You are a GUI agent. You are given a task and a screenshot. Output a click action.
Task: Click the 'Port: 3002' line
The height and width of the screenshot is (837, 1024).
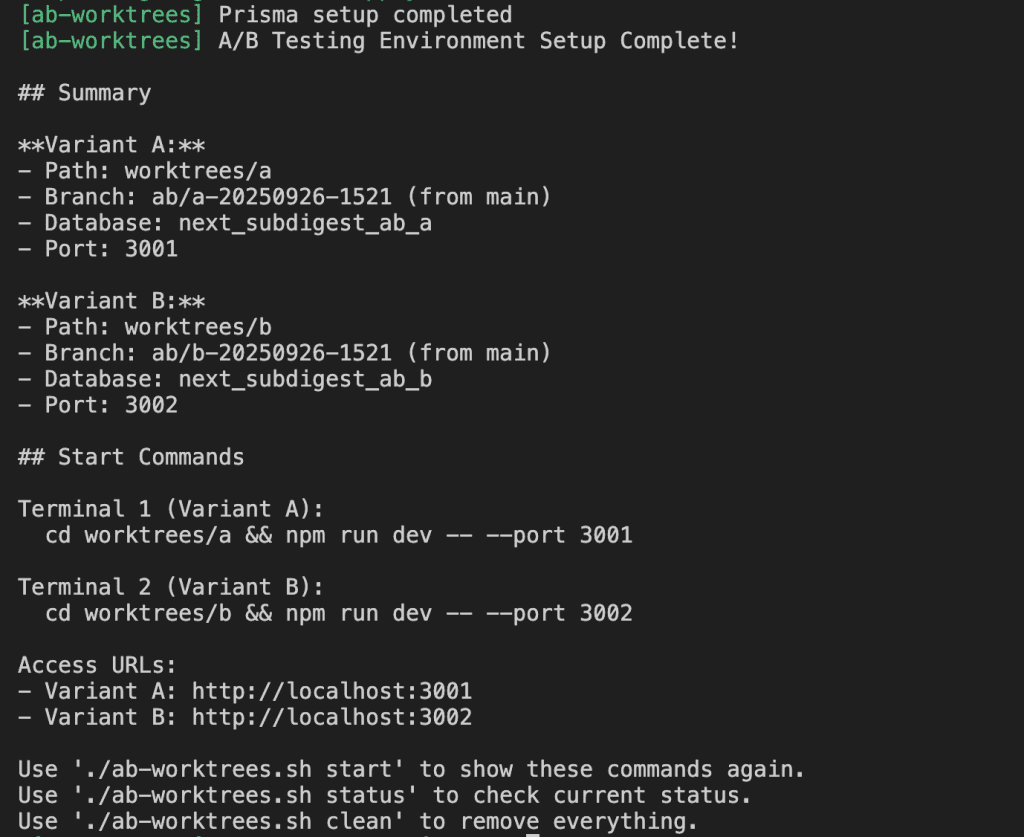point(111,405)
